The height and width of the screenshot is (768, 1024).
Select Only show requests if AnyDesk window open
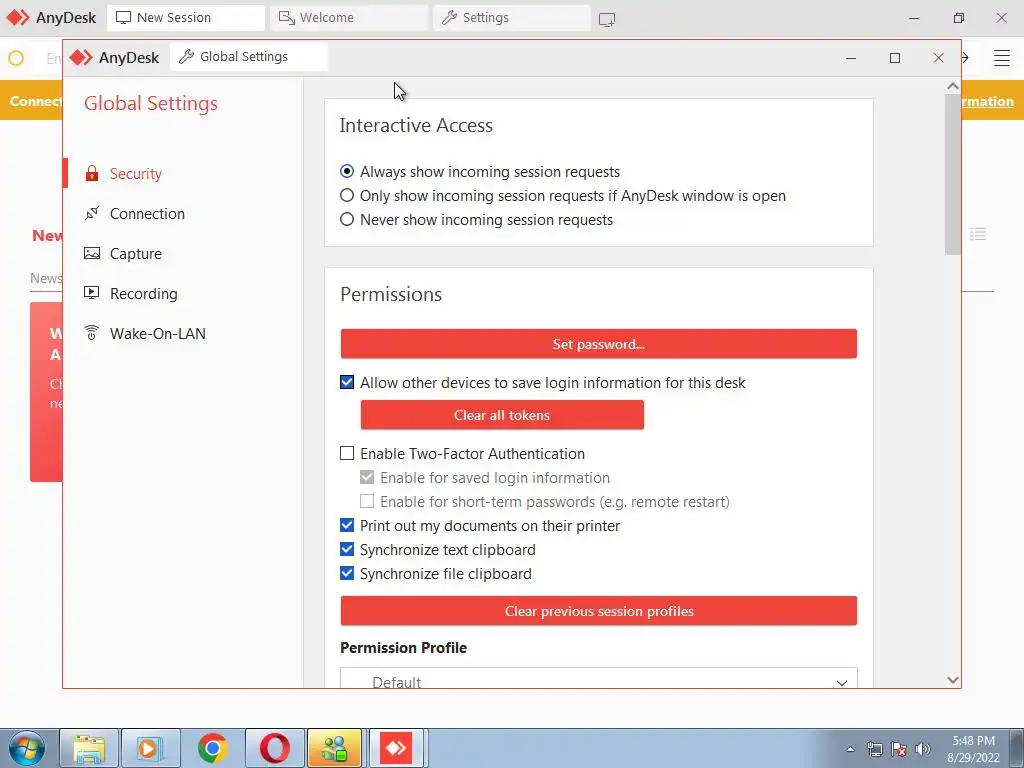point(347,195)
